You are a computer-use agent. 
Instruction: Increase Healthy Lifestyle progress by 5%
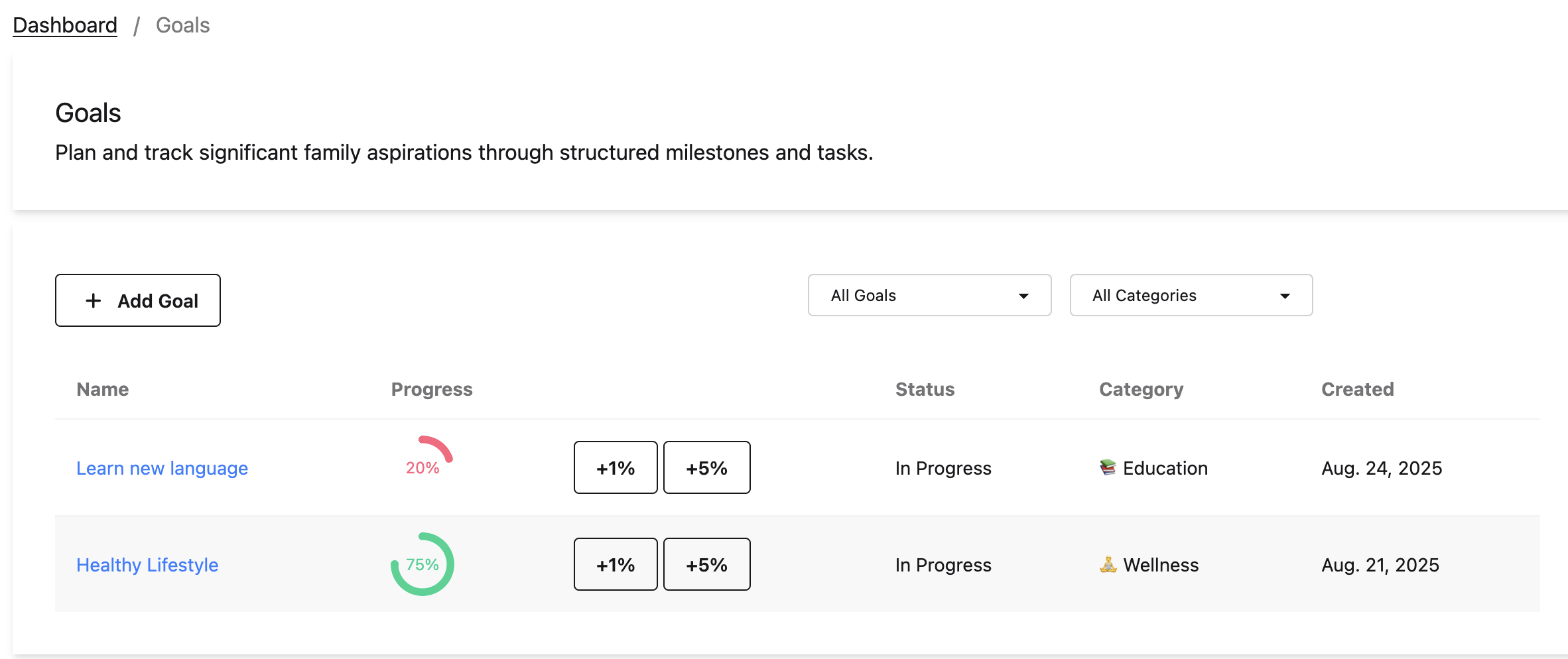point(706,564)
